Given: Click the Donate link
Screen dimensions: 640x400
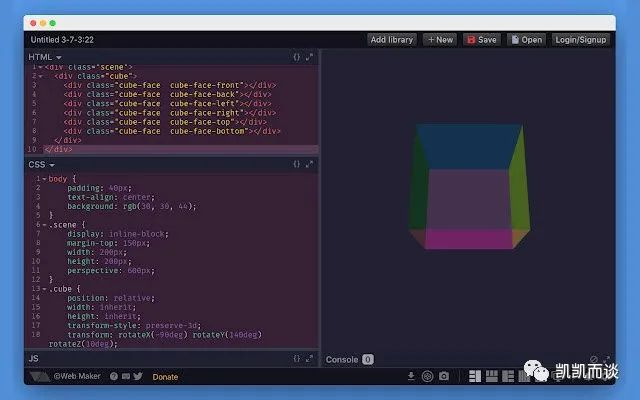Looking at the screenshot, I should click(x=165, y=377).
